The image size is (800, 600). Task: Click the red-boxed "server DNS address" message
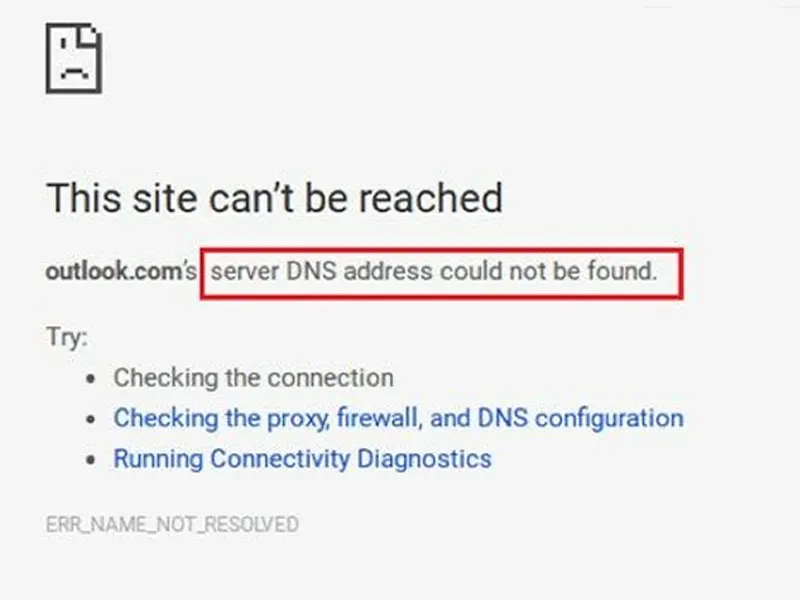click(441, 273)
